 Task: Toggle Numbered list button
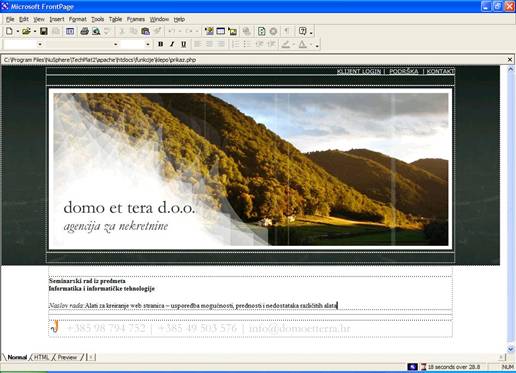235,44
